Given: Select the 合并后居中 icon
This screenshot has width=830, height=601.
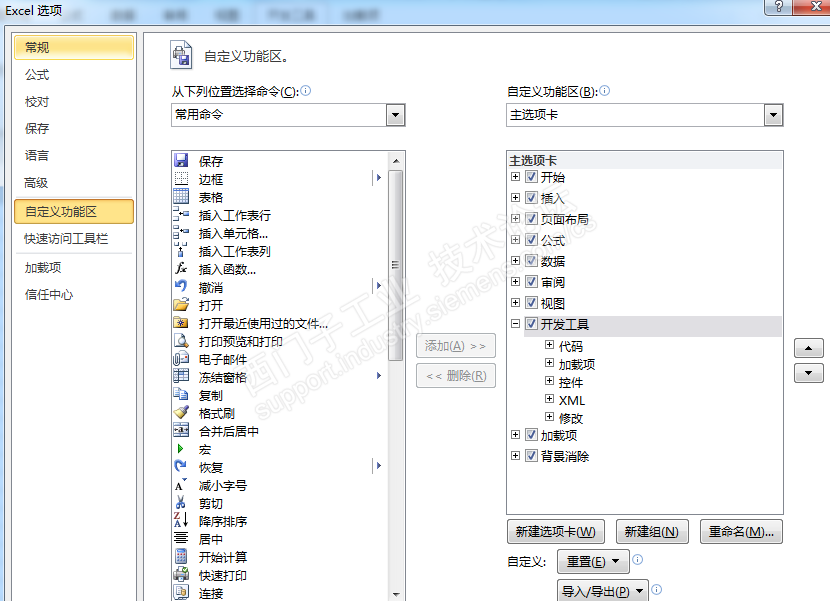Looking at the screenshot, I should [181, 430].
